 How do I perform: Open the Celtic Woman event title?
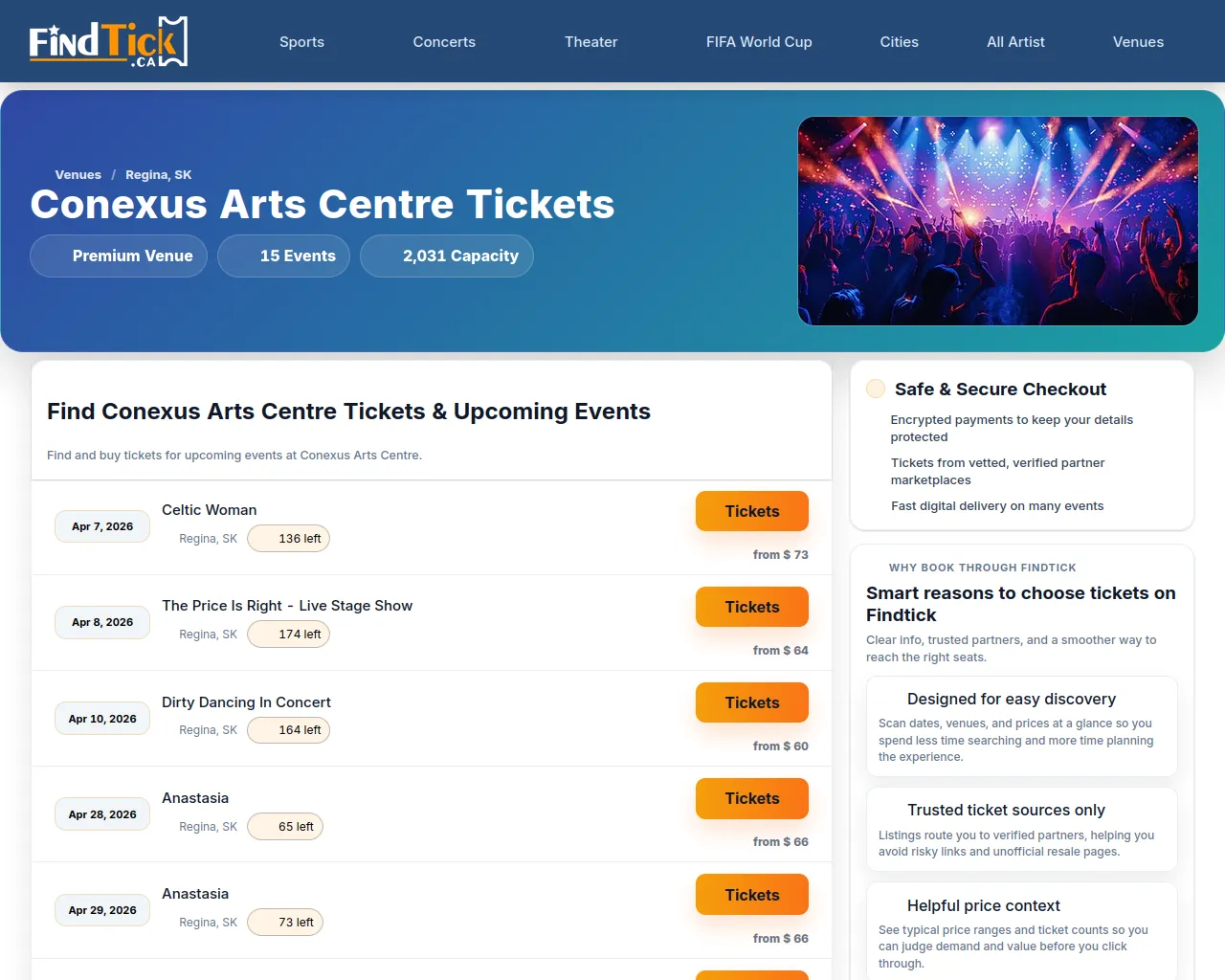[x=210, y=510]
